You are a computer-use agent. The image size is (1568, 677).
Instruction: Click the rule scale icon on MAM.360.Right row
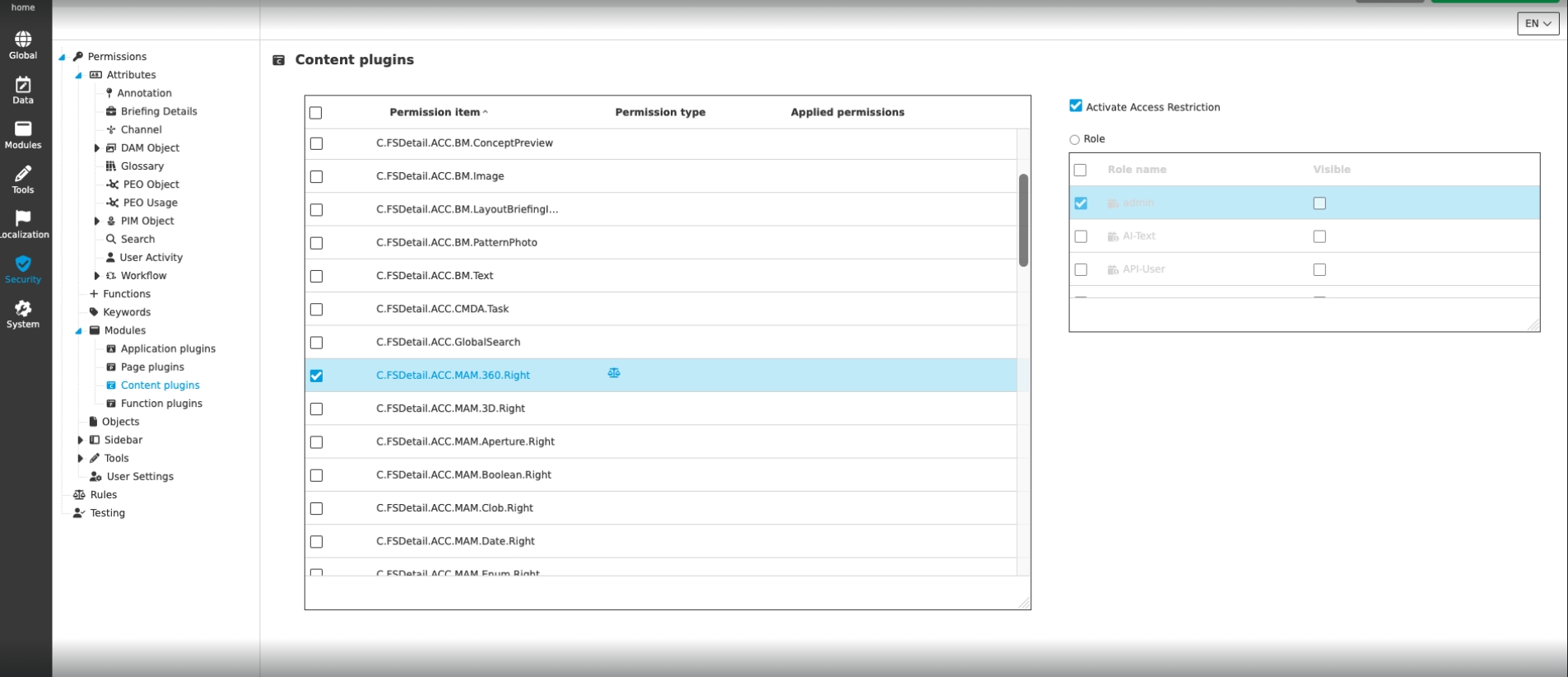614,373
